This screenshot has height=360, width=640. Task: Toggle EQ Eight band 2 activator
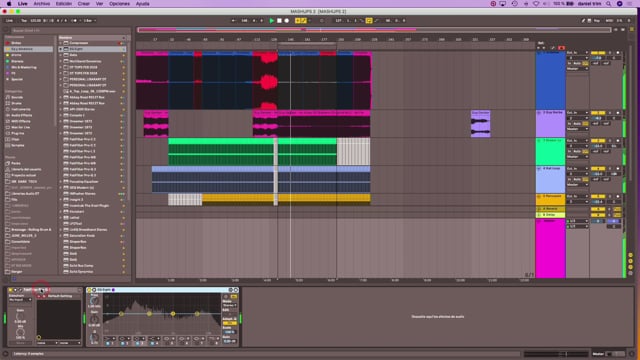click(x=123, y=344)
